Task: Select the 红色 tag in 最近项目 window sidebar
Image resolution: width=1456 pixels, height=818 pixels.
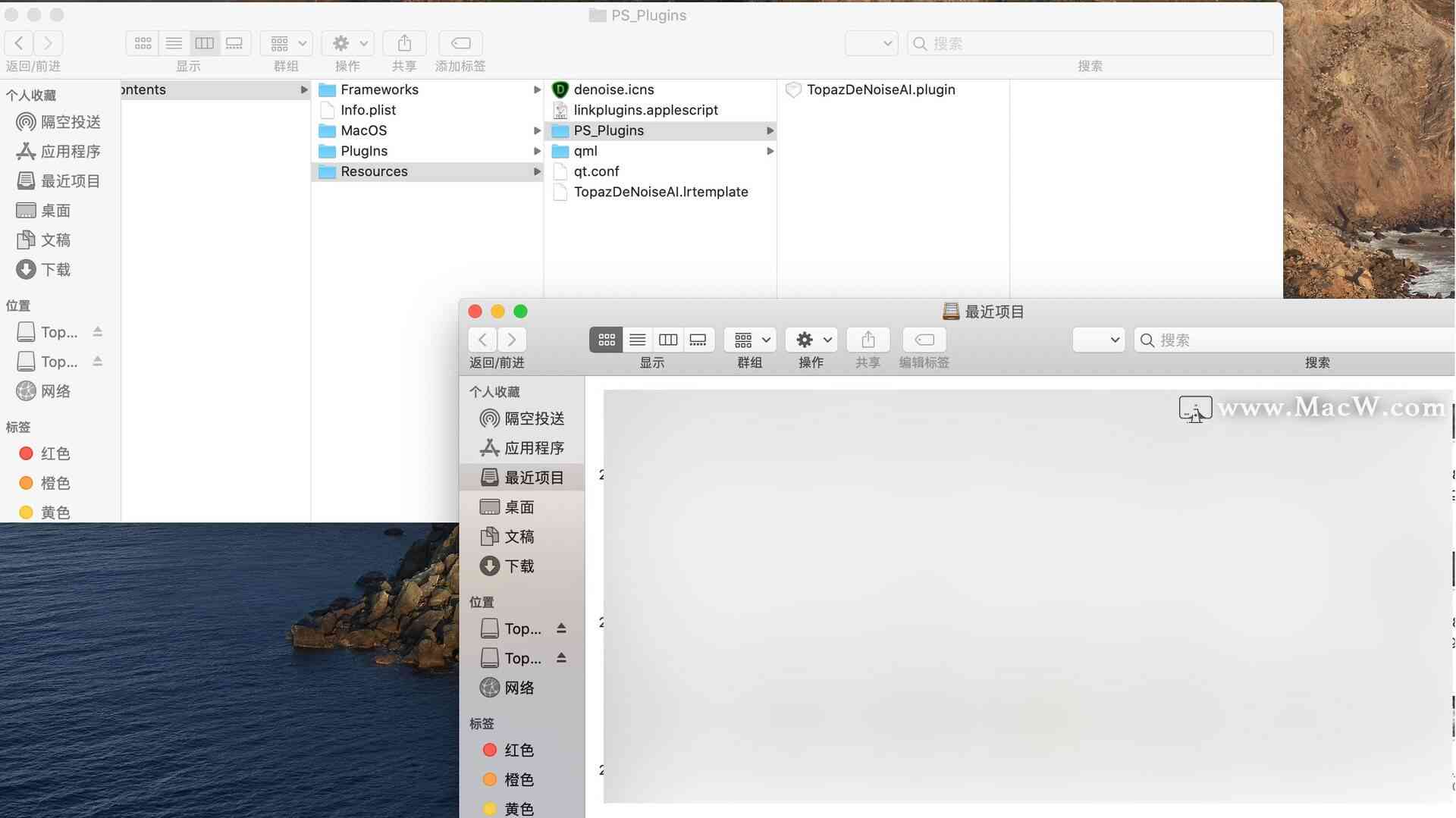Action: tap(522, 750)
